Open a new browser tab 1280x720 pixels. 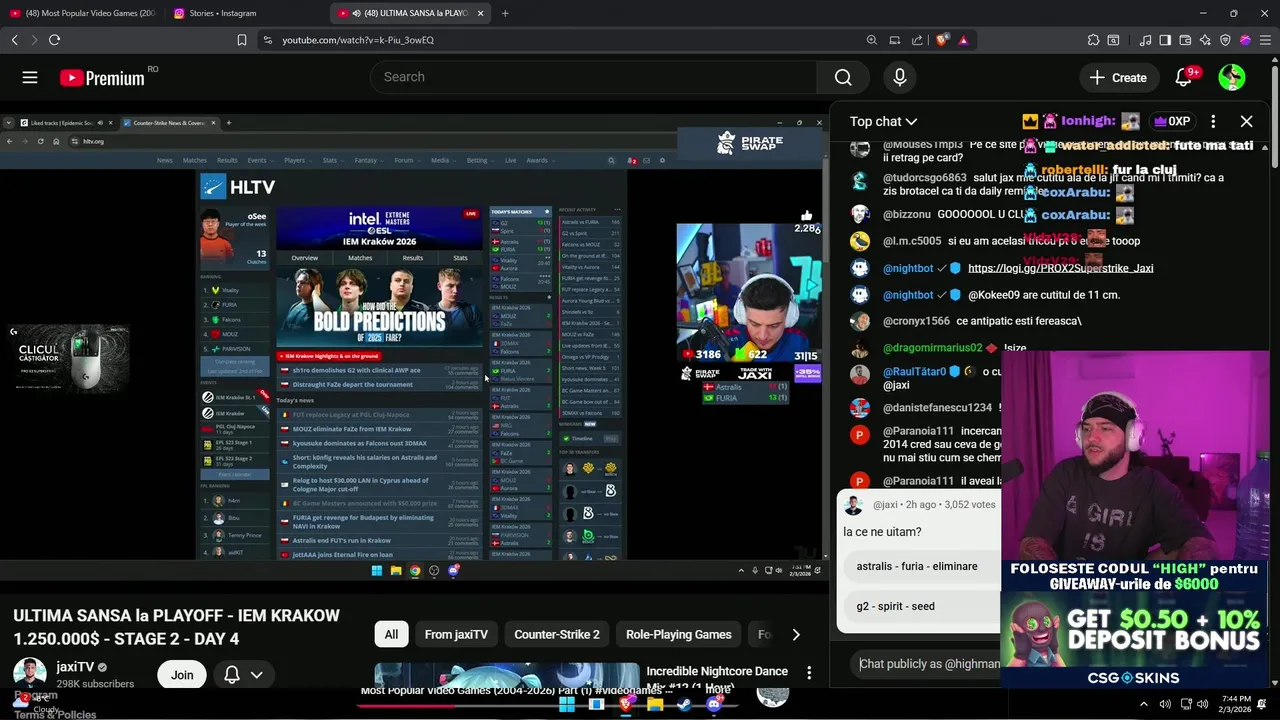point(505,13)
